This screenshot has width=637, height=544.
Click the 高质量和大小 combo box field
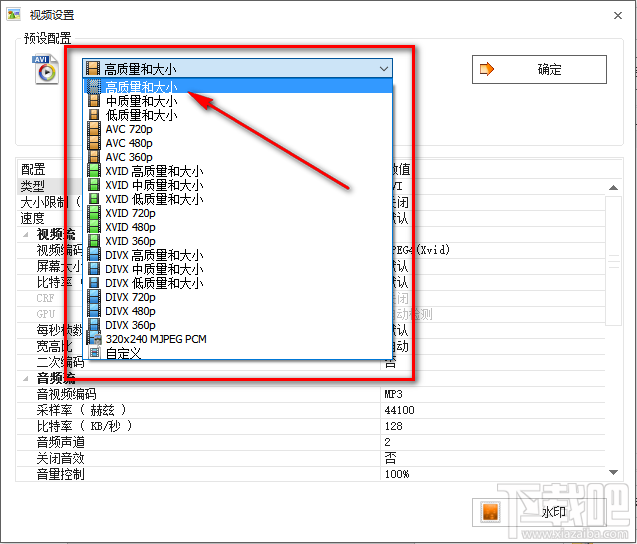click(237, 69)
